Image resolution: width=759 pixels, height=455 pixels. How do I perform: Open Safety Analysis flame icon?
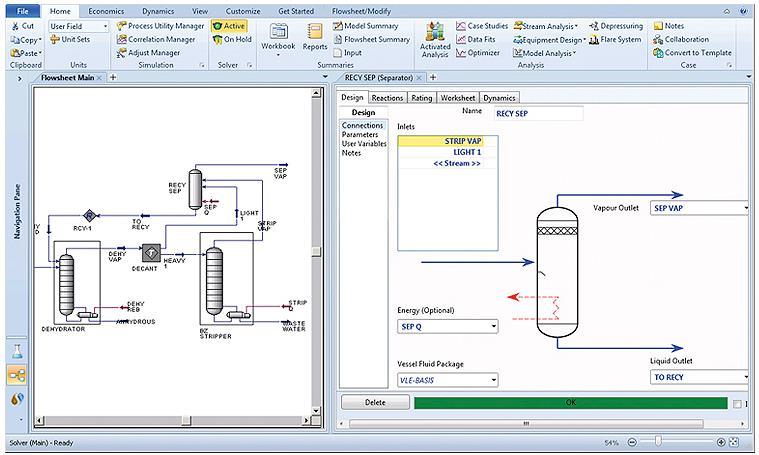[17, 399]
